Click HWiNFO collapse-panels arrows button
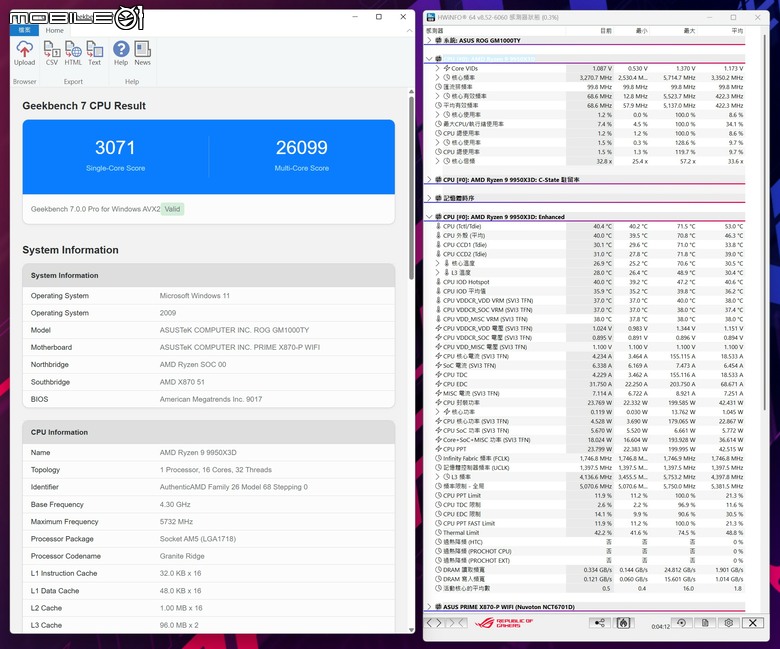780x649 pixels. (x=458, y=623)
